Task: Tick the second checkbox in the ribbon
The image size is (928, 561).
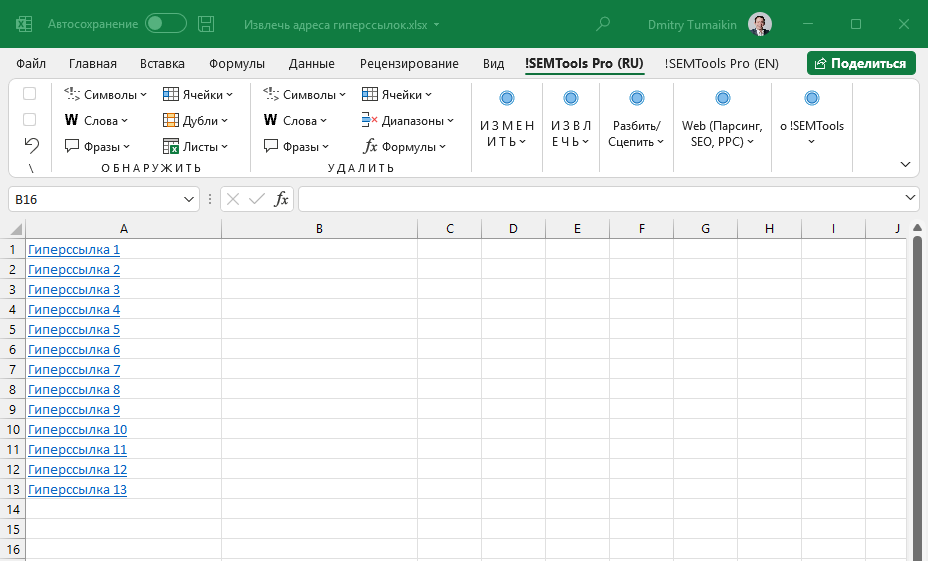Action: coord(29,120)
